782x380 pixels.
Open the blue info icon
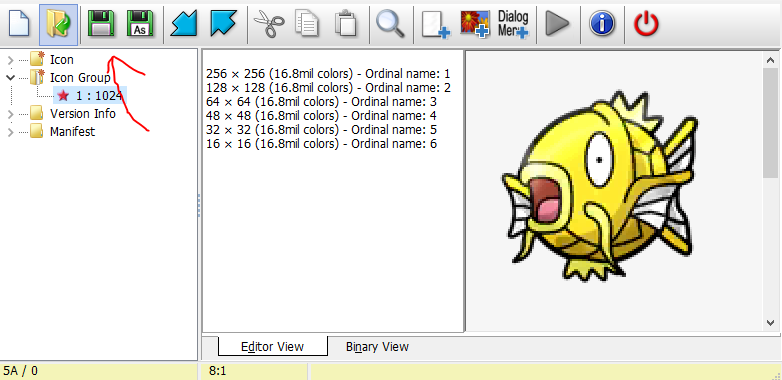[x=601, y=23]
